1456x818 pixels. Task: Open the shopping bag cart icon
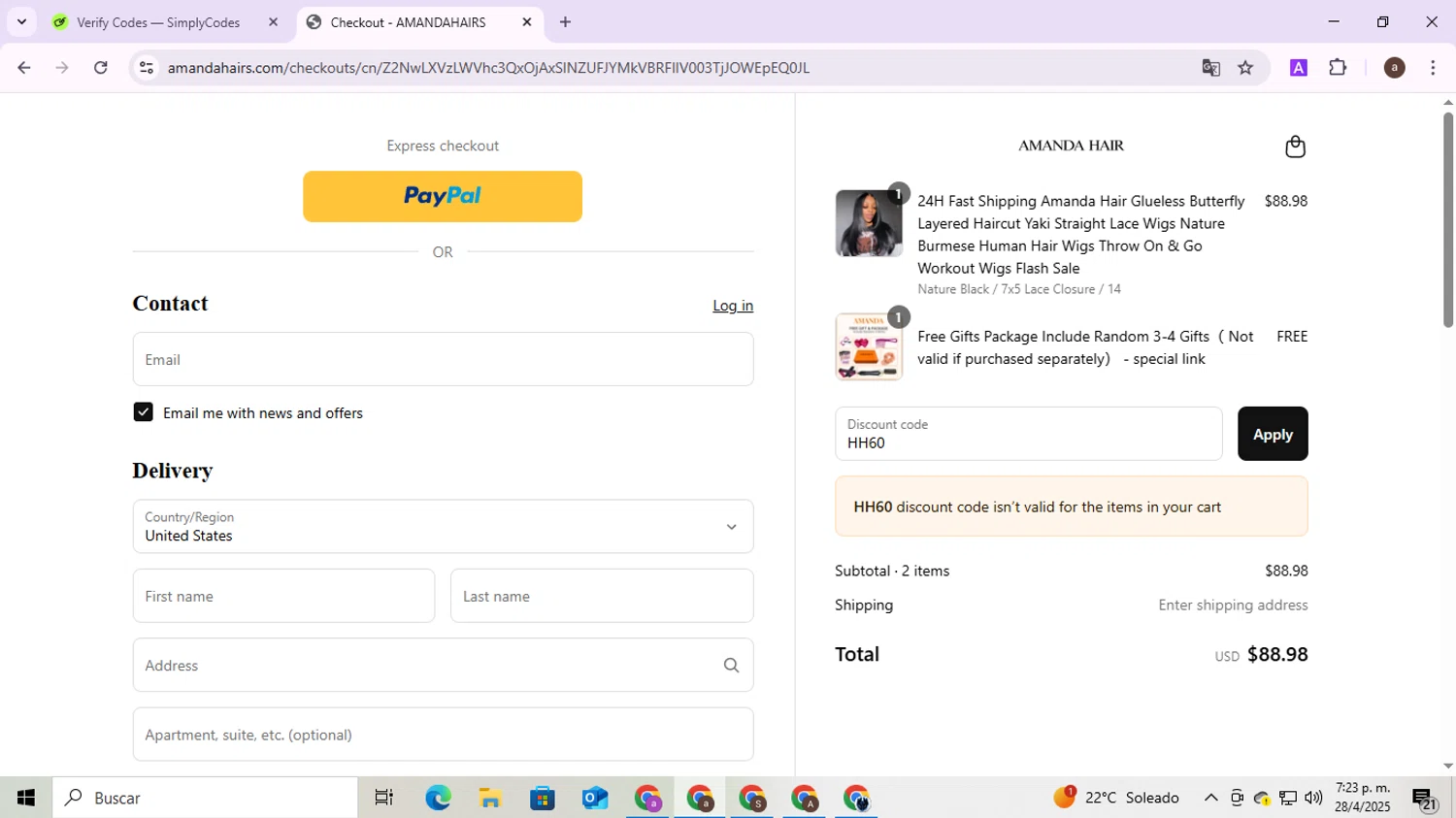click(1295, 147)
